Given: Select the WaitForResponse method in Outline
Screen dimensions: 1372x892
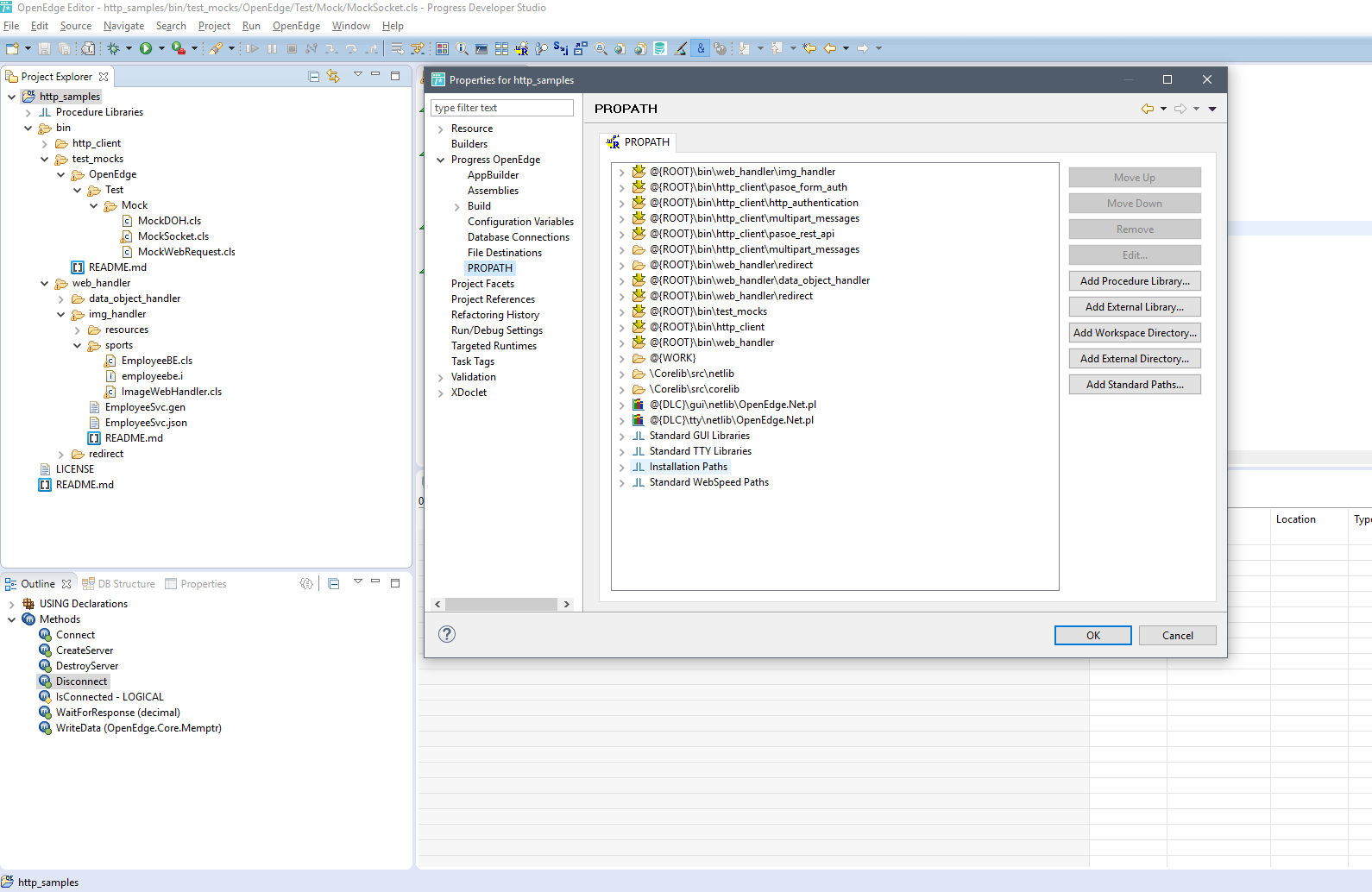Looking at the screenshot, I should click(x=118, y=713).
